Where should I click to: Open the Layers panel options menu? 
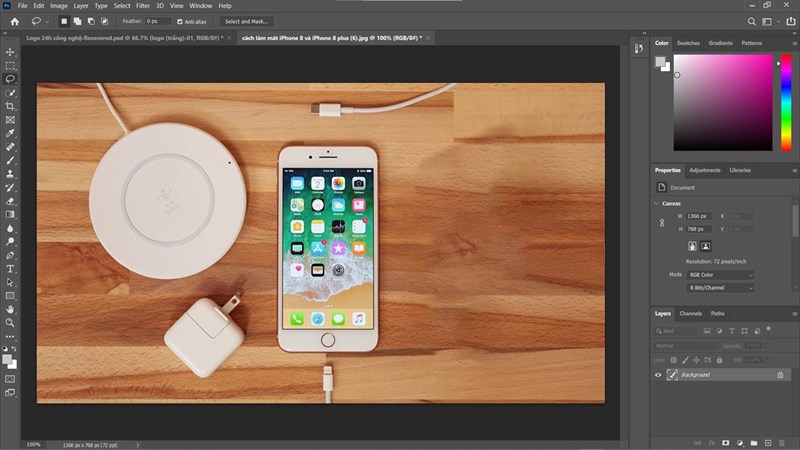pos(794,314)
